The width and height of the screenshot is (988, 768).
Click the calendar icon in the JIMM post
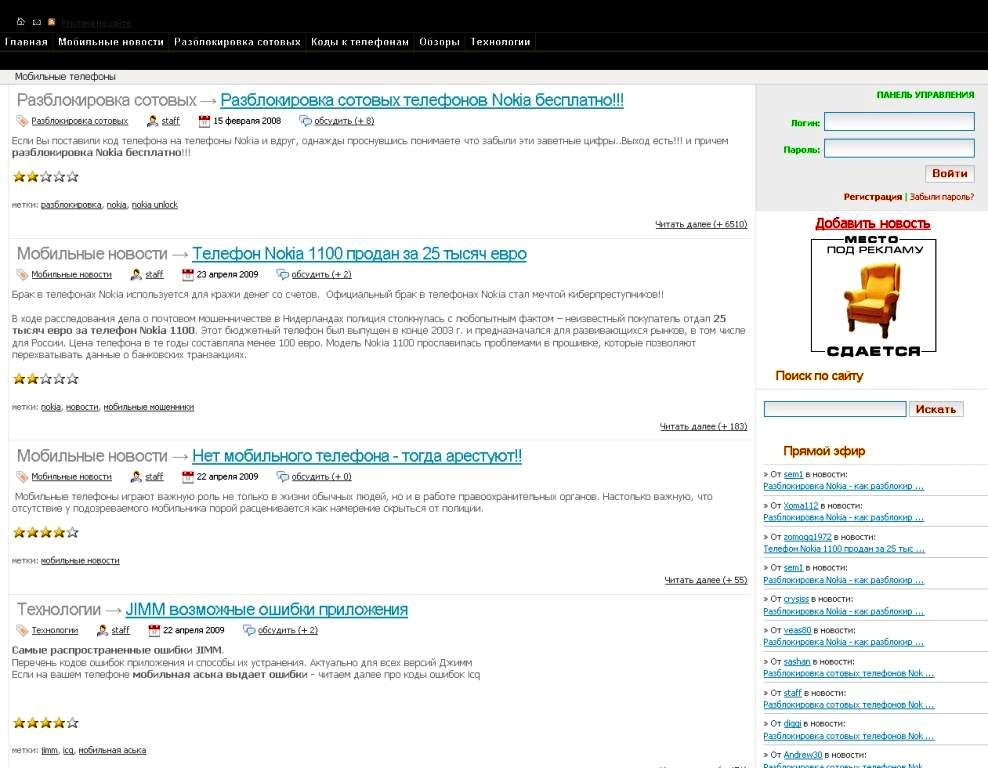154,631
